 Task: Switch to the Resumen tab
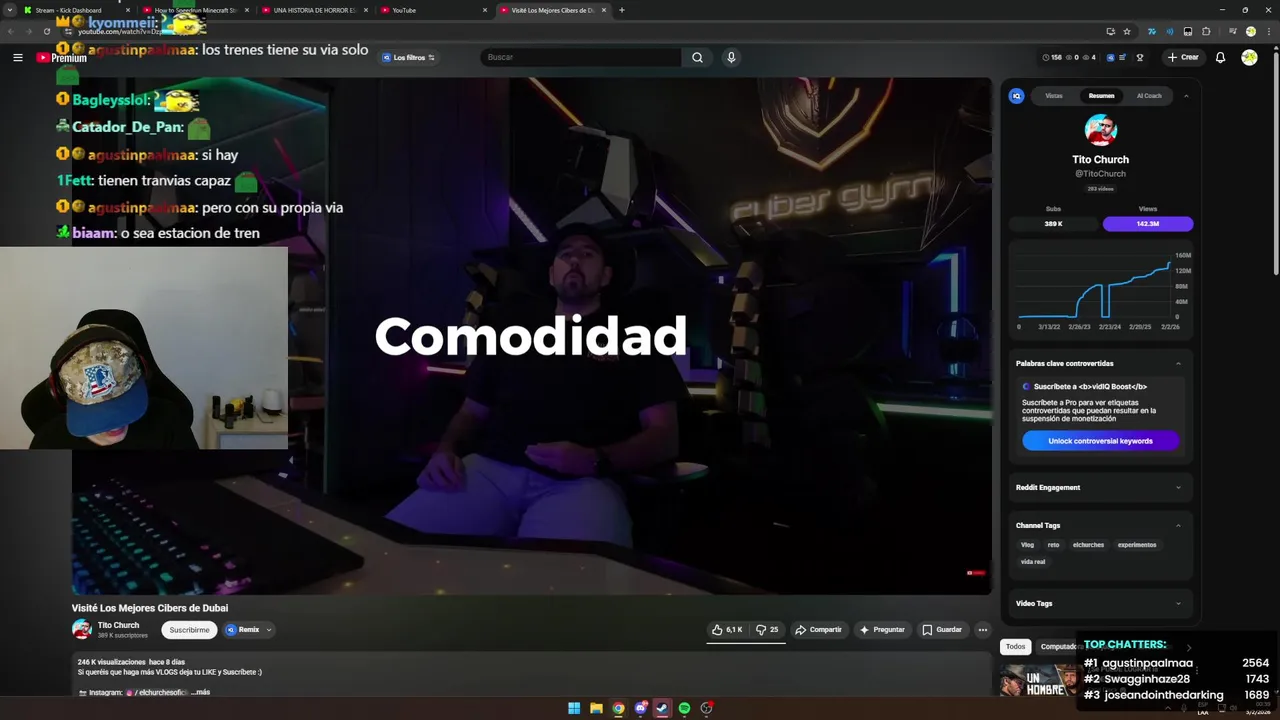(x=1101, y=96)
